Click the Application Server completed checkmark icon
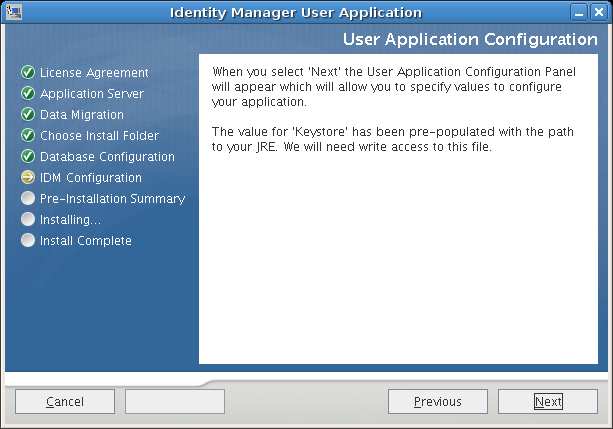The image size is (613, 429). tap(28, 94)
